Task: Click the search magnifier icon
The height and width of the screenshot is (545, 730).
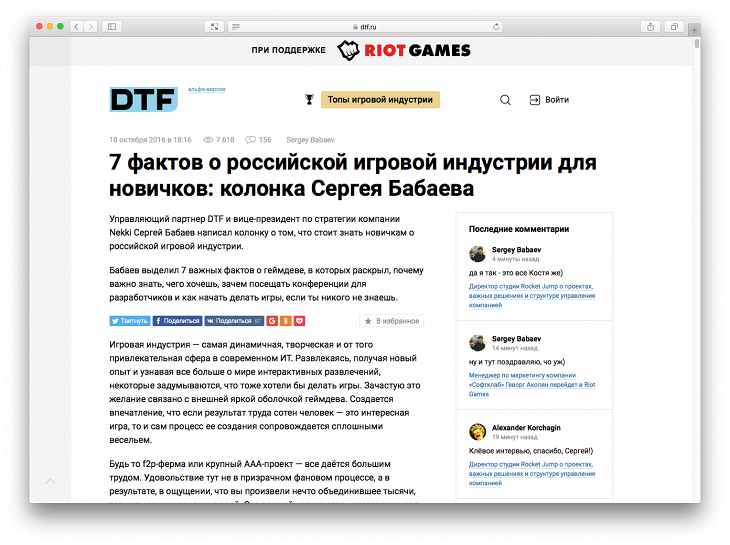Action: coord(505,100)
